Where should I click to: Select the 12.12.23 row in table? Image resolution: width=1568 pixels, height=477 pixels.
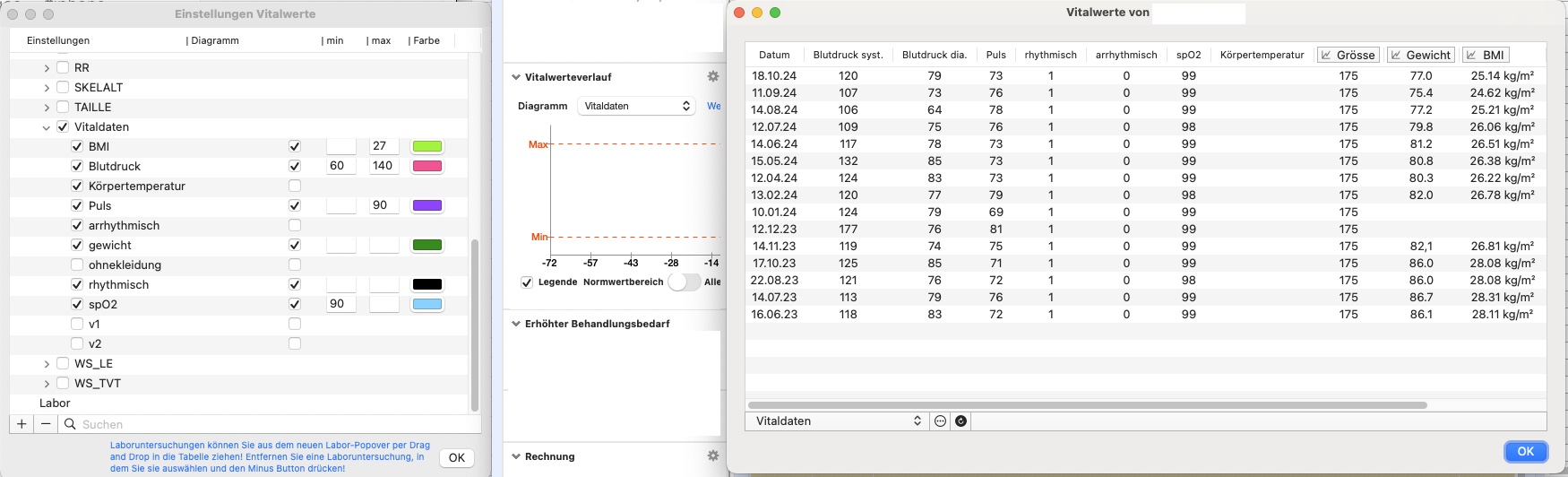[x=1146, y=230]
